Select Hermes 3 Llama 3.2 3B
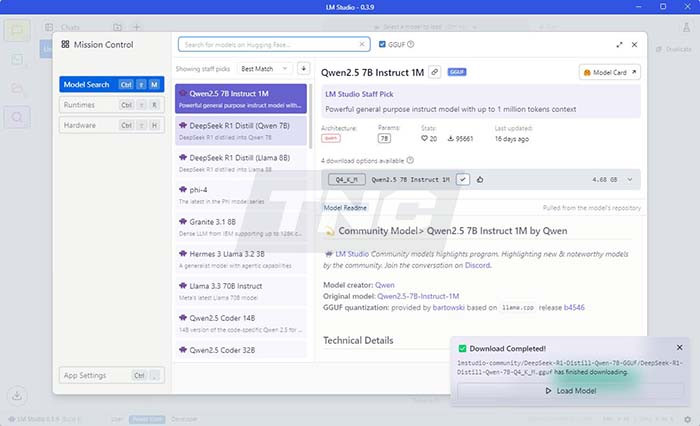The image size is (700, 426). point(241,259)
